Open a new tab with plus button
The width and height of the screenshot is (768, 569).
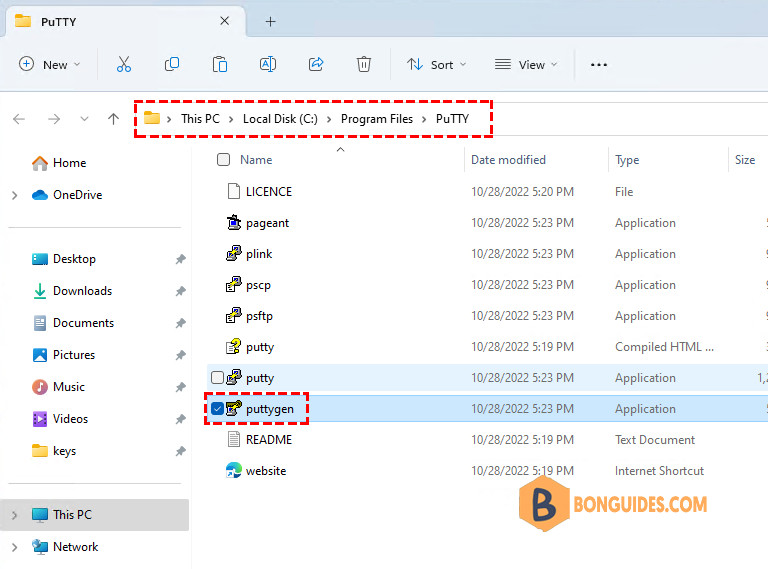270,22
